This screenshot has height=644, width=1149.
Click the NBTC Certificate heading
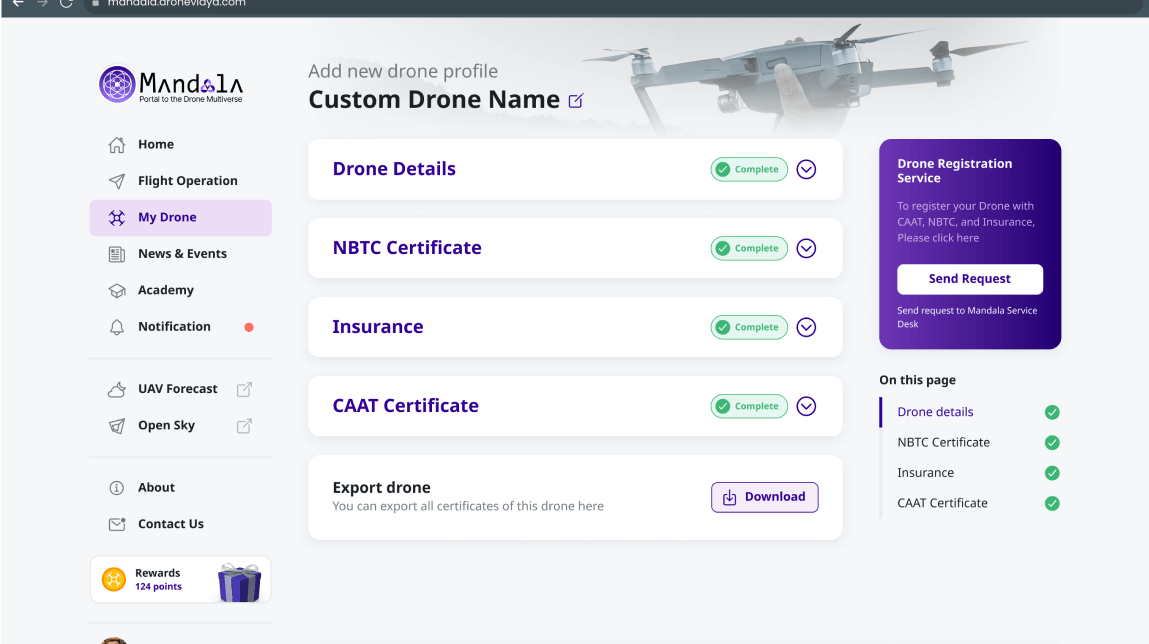(x=407, y=248)
